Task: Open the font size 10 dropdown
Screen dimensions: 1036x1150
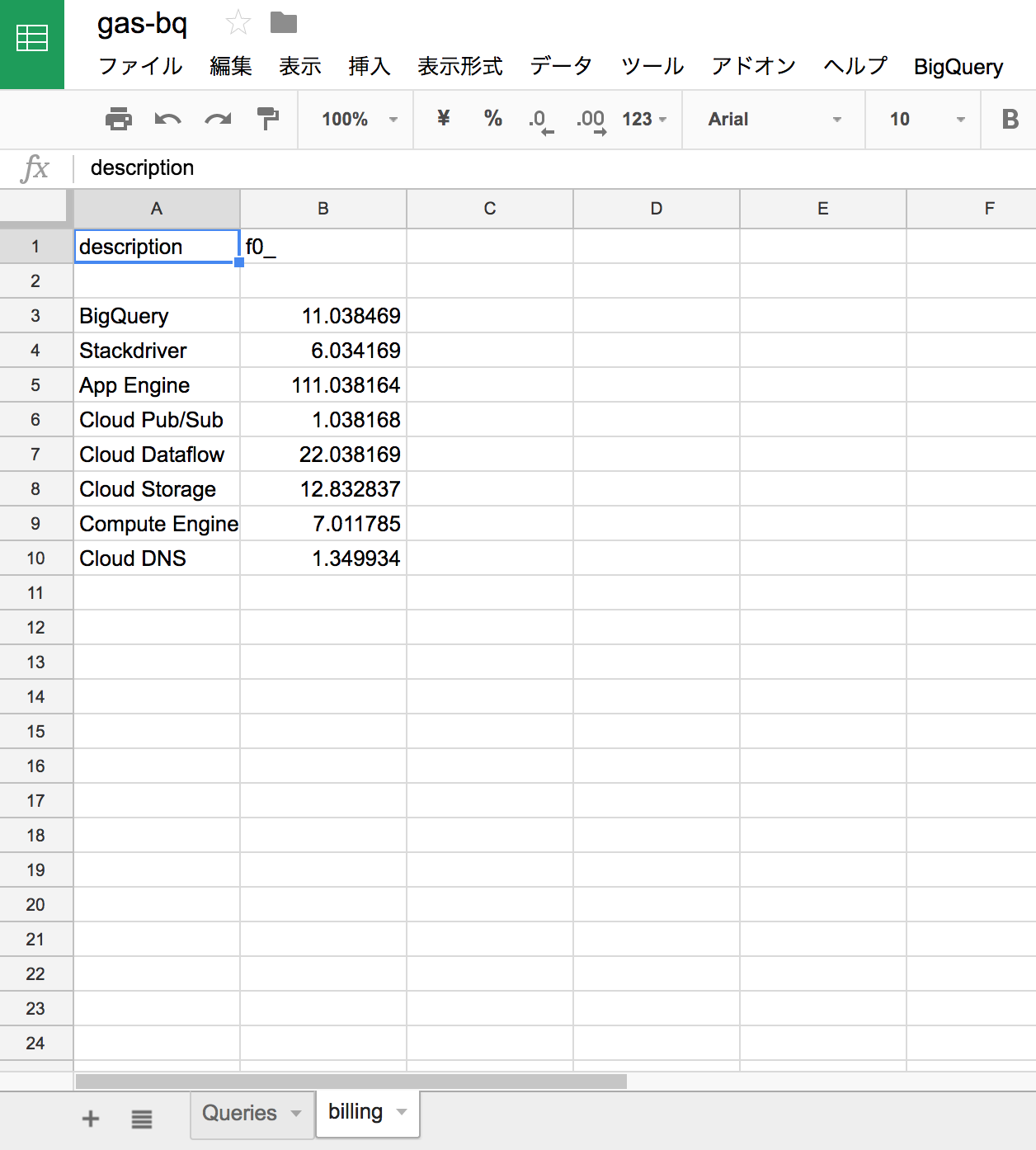Action: point(927,119)
